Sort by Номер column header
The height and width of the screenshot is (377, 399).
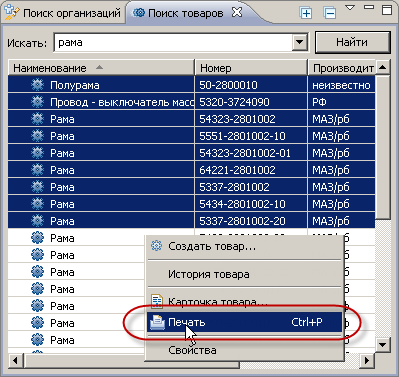click(x=251, y=68)
